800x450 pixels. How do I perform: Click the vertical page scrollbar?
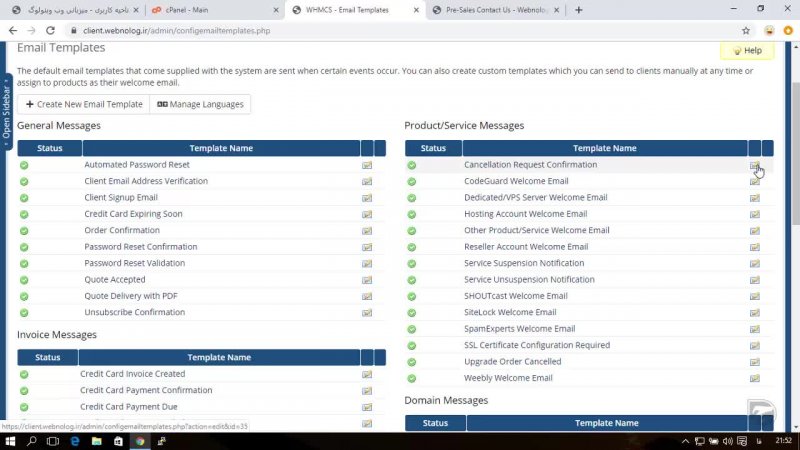795,153
